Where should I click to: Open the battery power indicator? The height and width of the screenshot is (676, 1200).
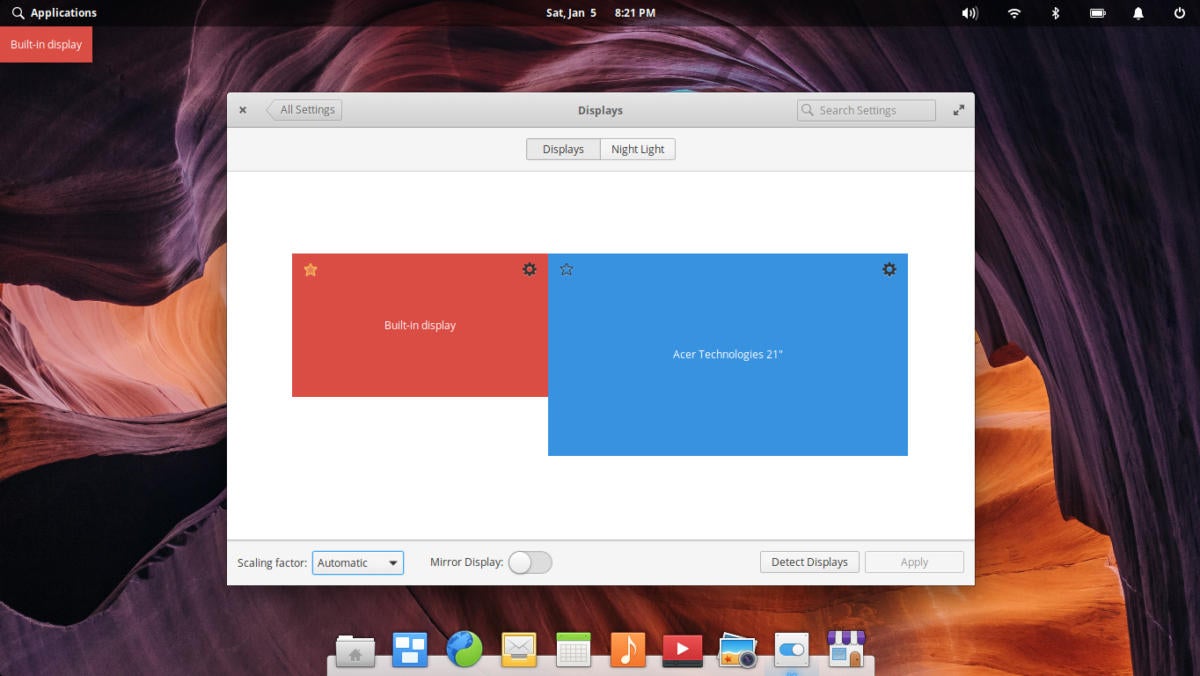pyautogui.click(x=1097, y=13)
